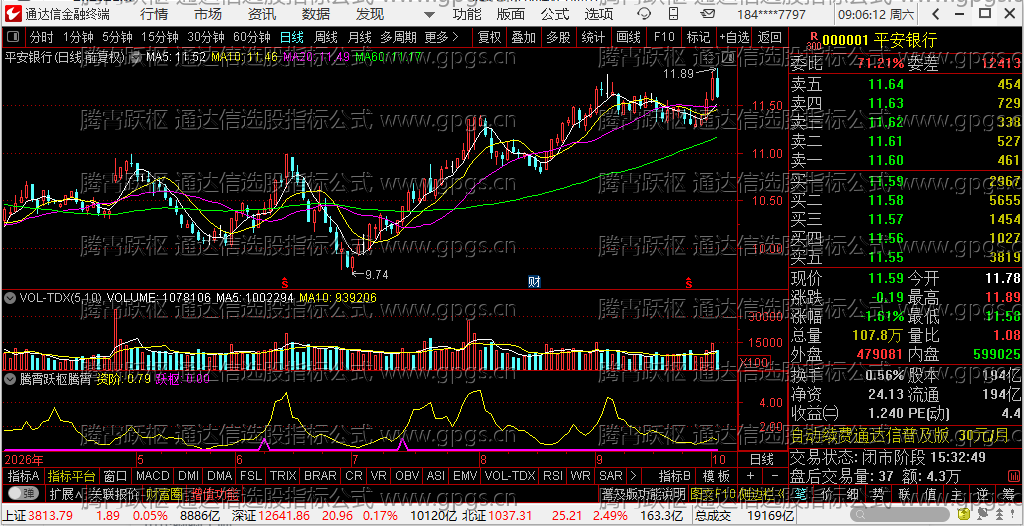
Task: Switch to 周线 weekly period
Action: [325, 37]
